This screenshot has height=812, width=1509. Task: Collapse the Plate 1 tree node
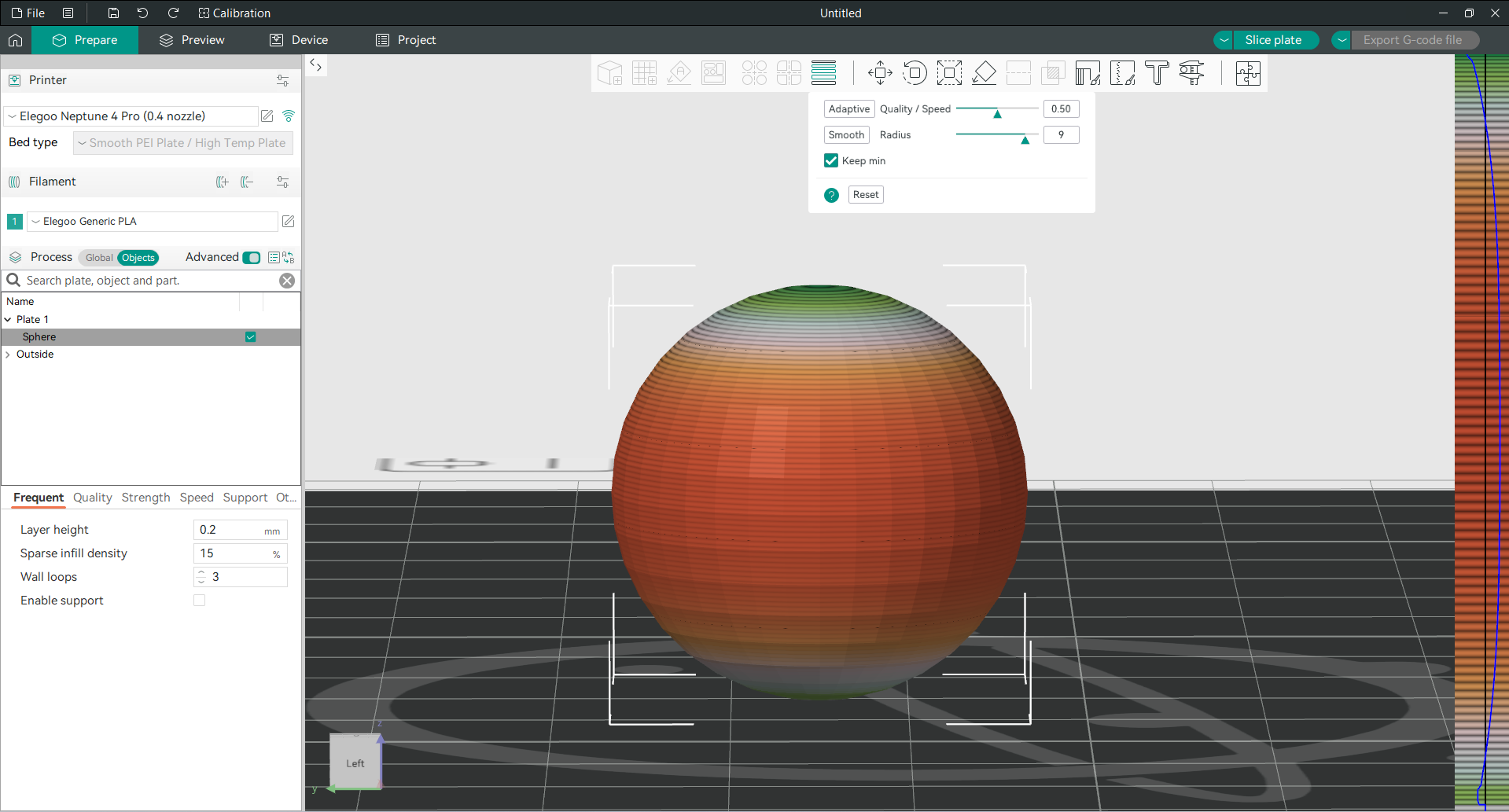(8, 320)
